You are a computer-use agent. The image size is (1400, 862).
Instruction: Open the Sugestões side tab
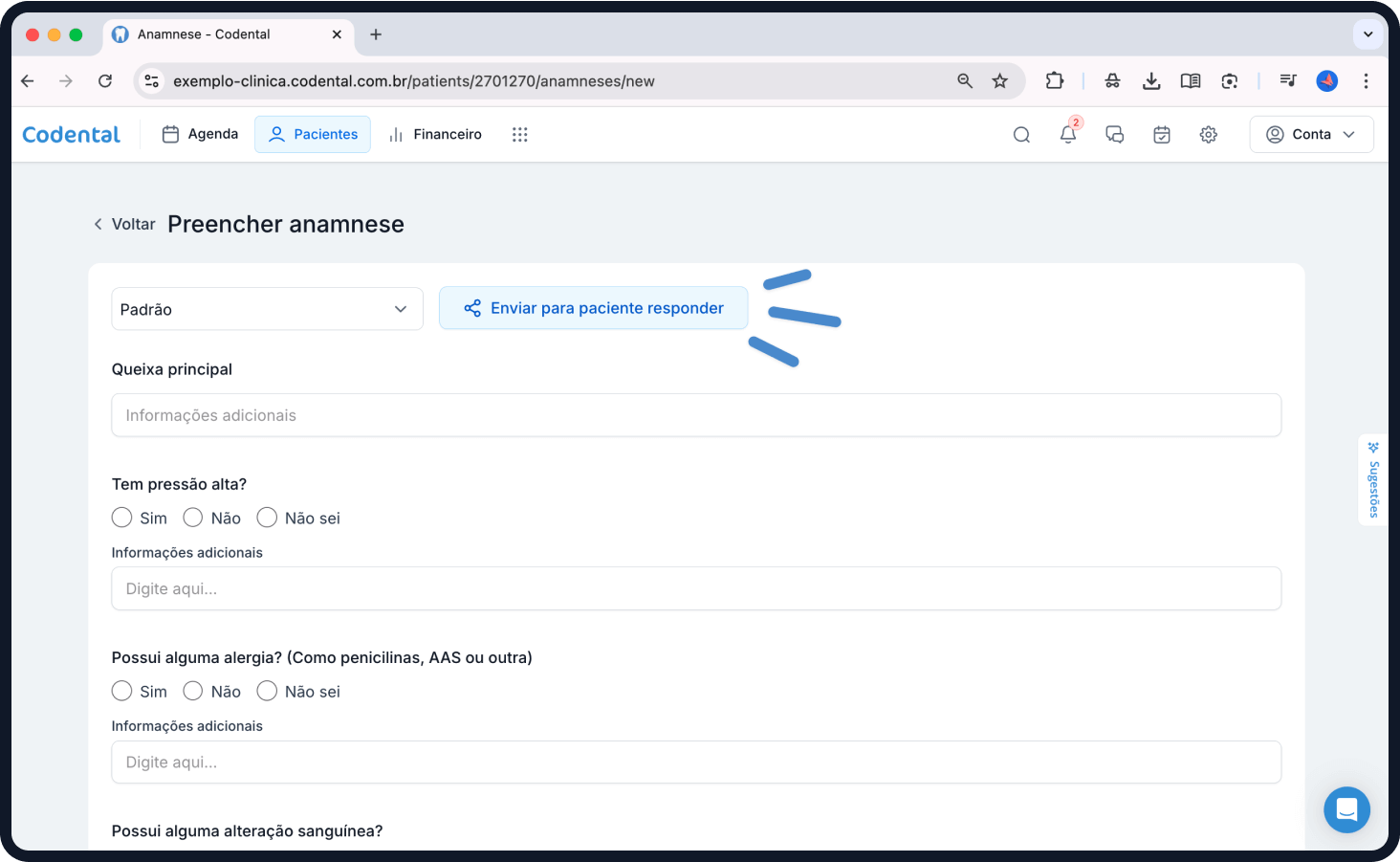pos(1373,480)
